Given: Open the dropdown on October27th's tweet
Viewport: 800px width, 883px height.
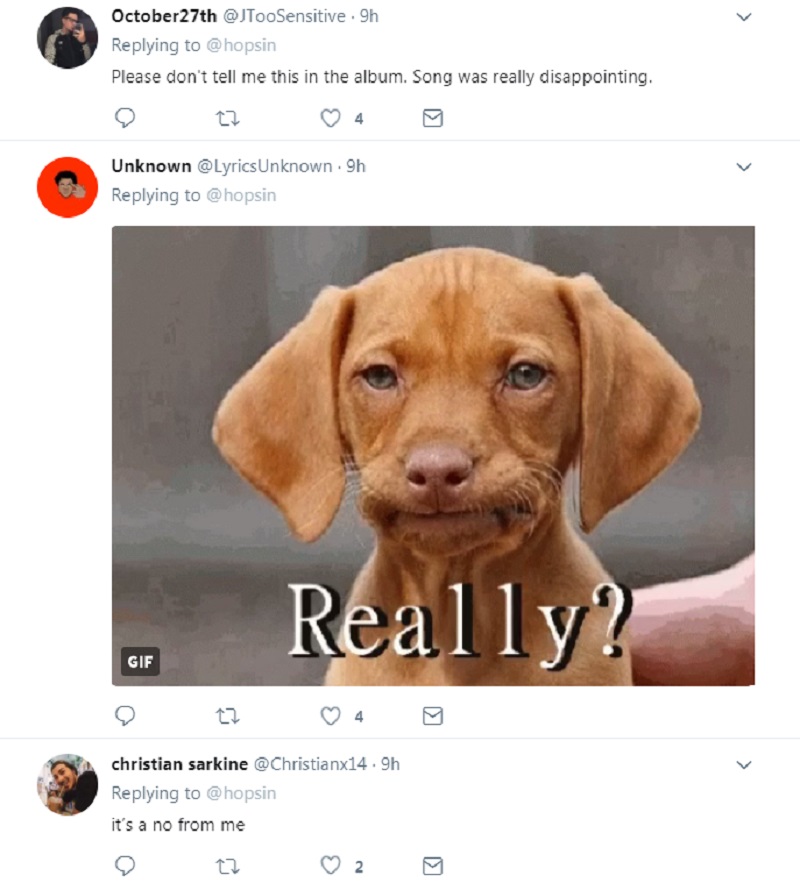Looking at the screenshot, I should (744, 17).
